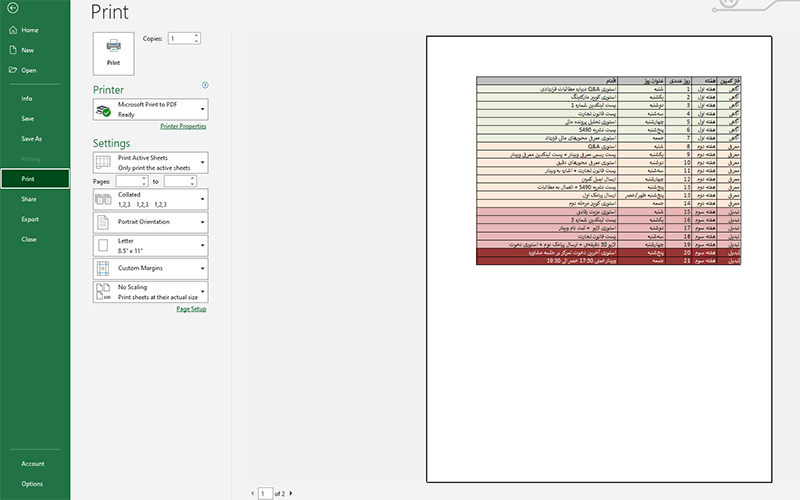800x500 pixels.
Task: Expand the Collated dropdown
Action: pos(203,199)
